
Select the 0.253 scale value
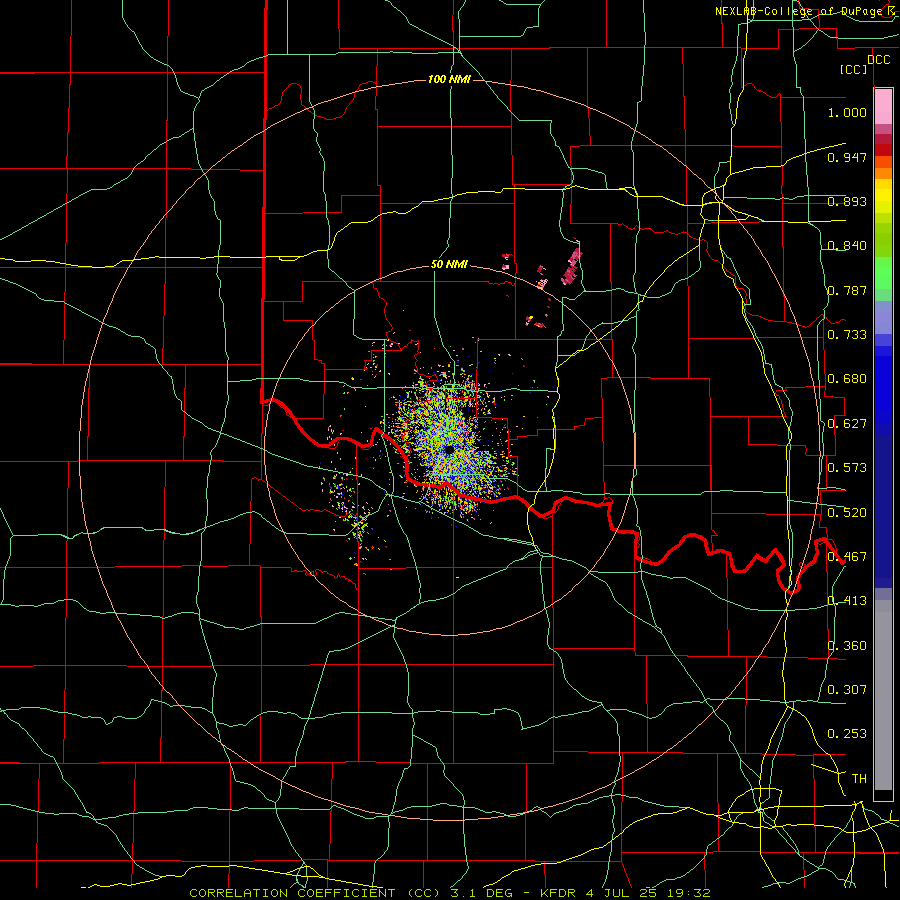click(847, 734)
